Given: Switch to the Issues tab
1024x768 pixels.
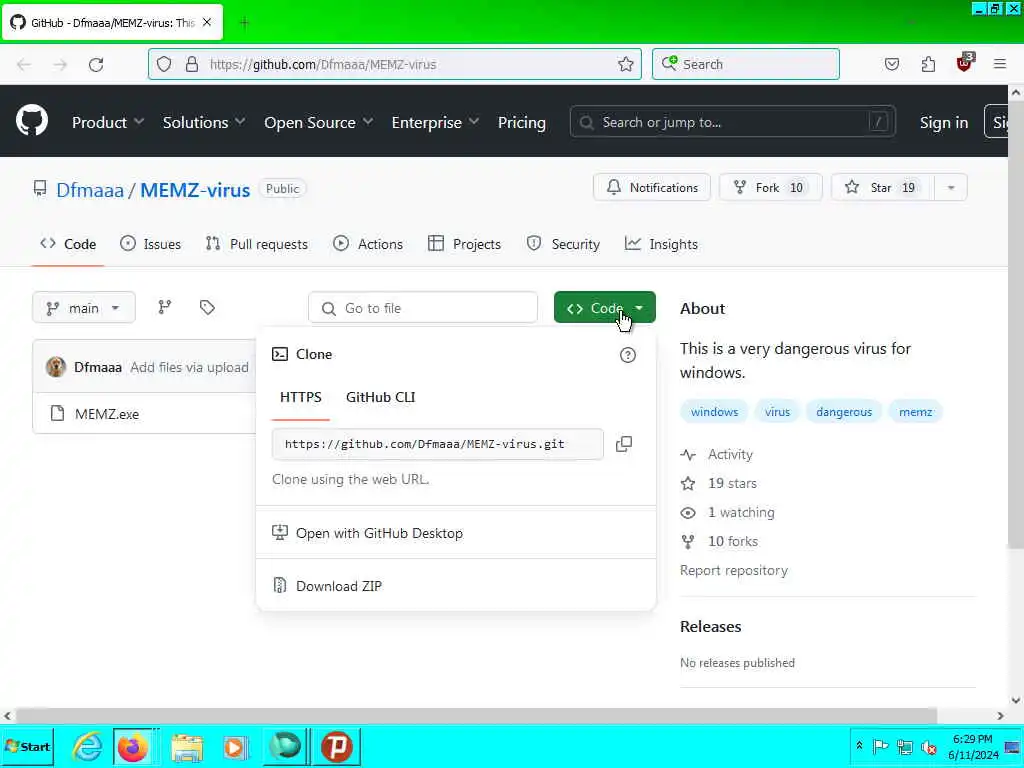Looking at the screenshot, I should (x=150, y=244).
